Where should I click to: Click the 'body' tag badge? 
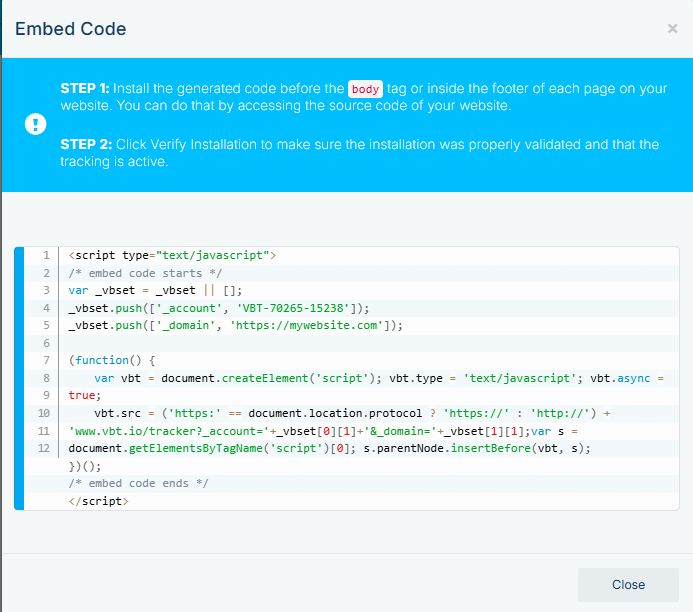(x=365, y=89)
